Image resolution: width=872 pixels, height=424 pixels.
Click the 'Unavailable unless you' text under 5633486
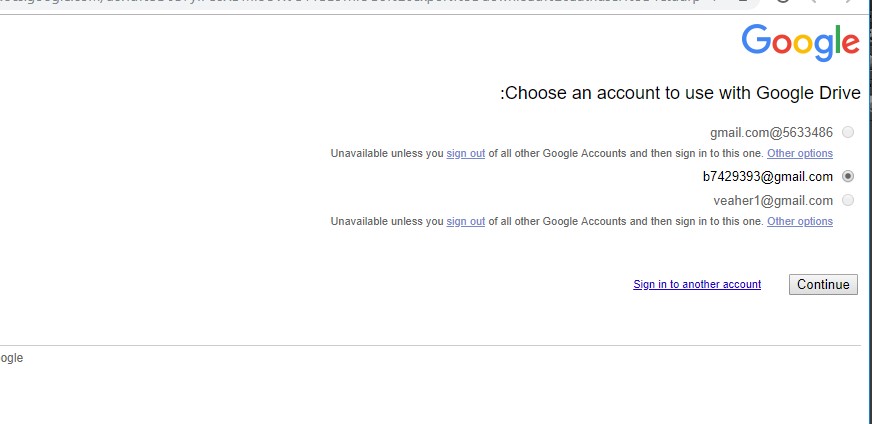coord(386,154)
